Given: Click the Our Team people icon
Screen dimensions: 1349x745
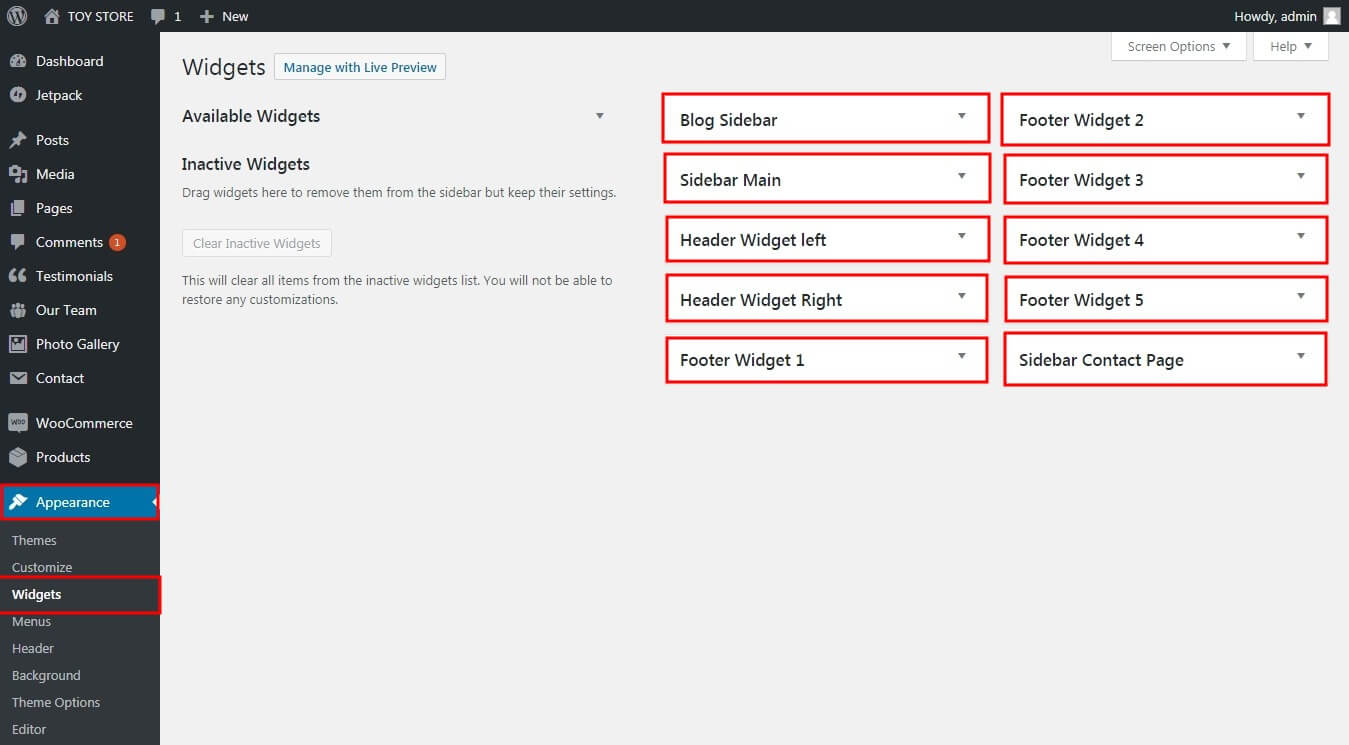Looking at the screenshot, I should (x=18, y=310).
